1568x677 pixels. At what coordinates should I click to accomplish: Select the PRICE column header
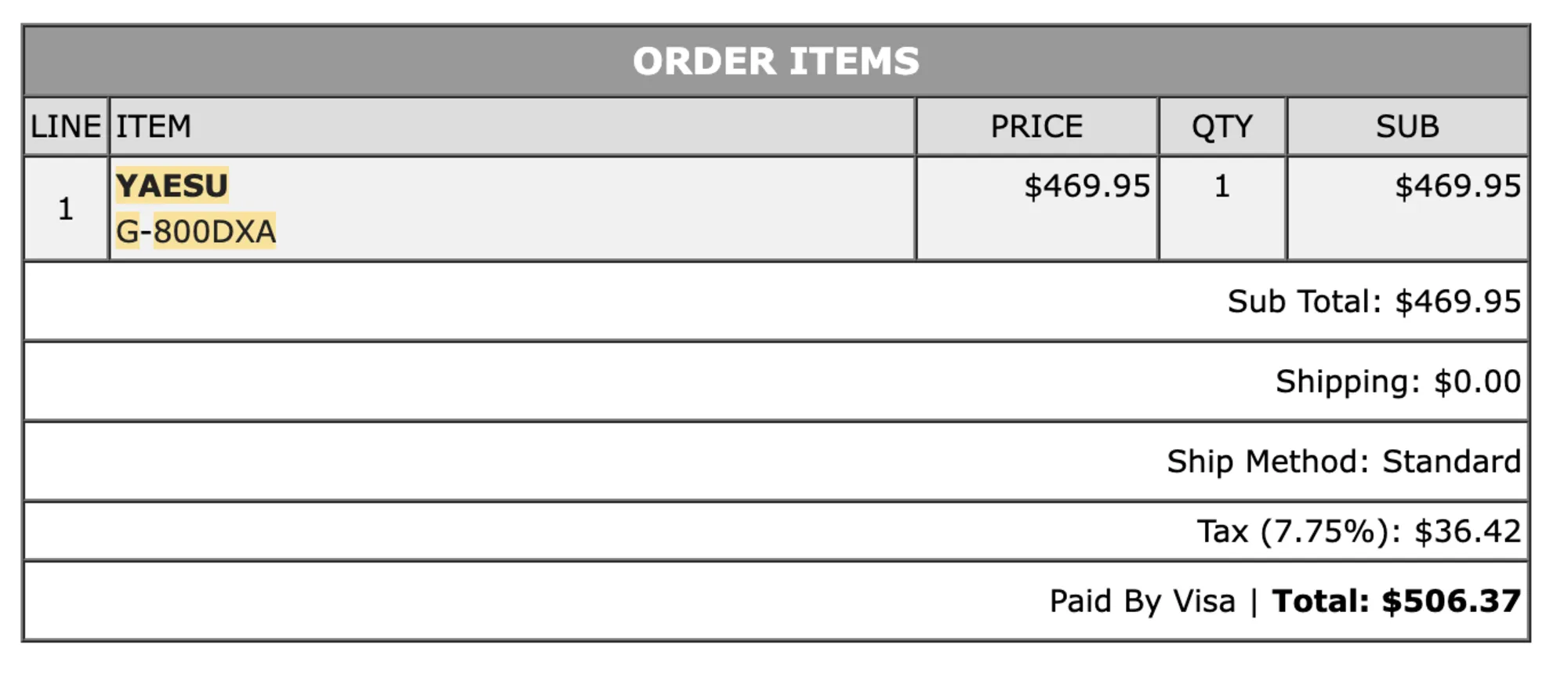pyautogui.click(x=1036, y=126)
